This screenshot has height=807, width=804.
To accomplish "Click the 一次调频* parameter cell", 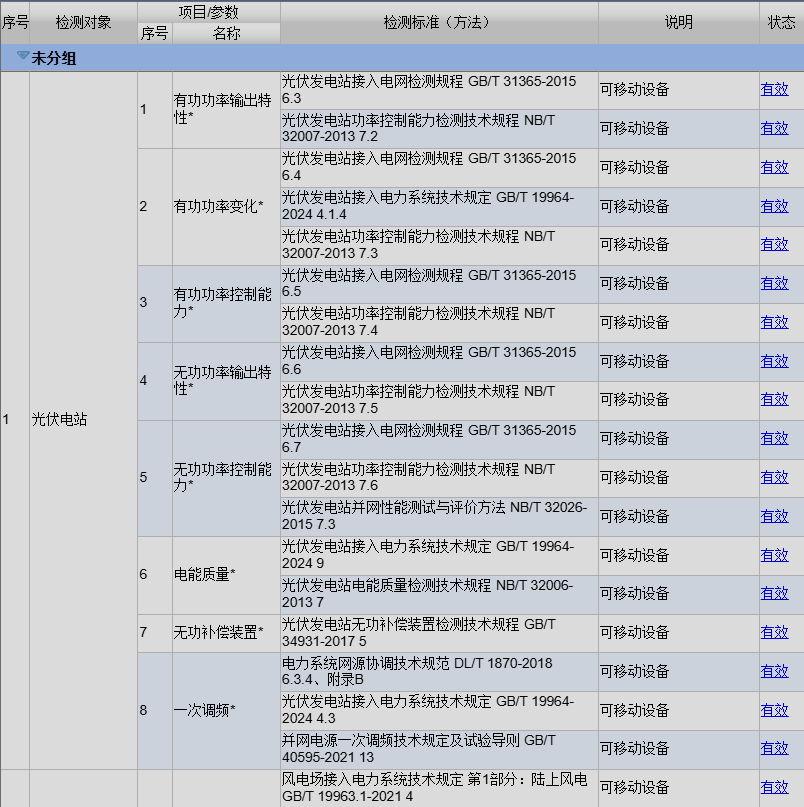I will pyautogui.click(x=205, y=710).
